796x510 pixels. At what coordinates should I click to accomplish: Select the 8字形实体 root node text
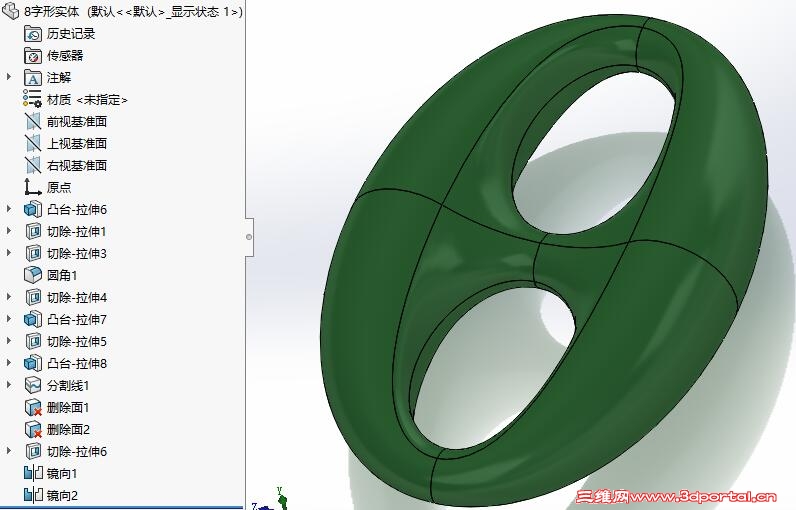point(134,11)
